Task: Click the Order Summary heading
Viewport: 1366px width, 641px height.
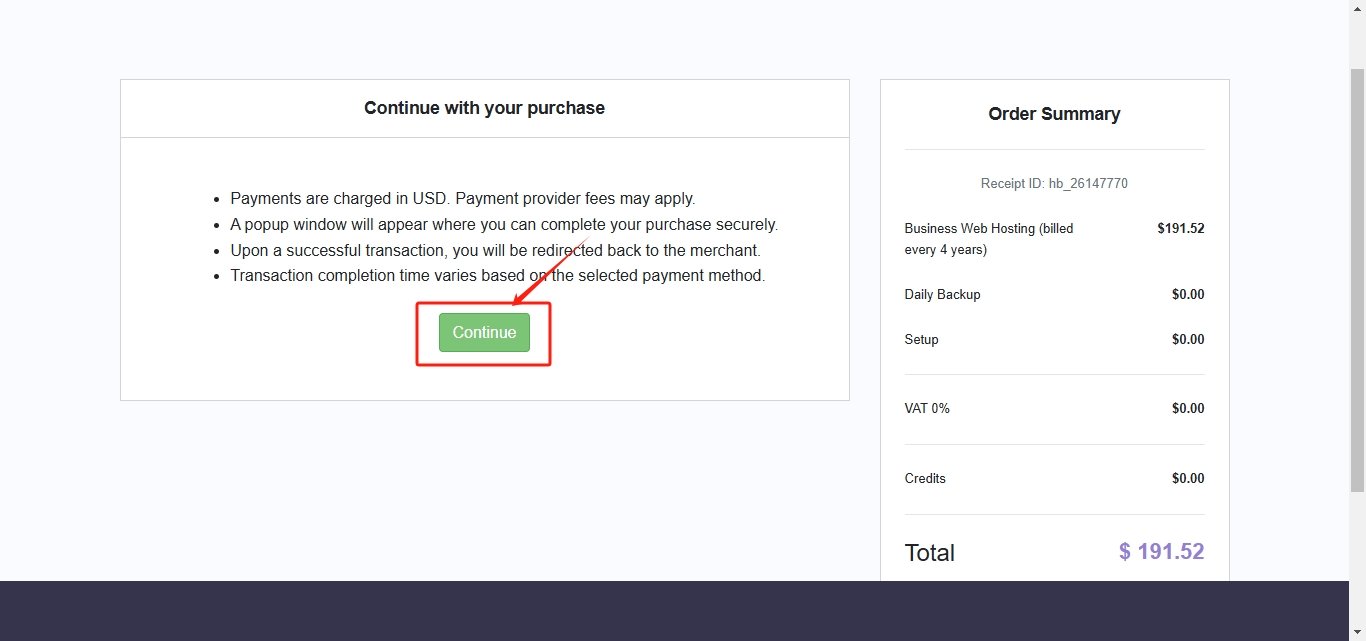Action: pos(1054,114)
